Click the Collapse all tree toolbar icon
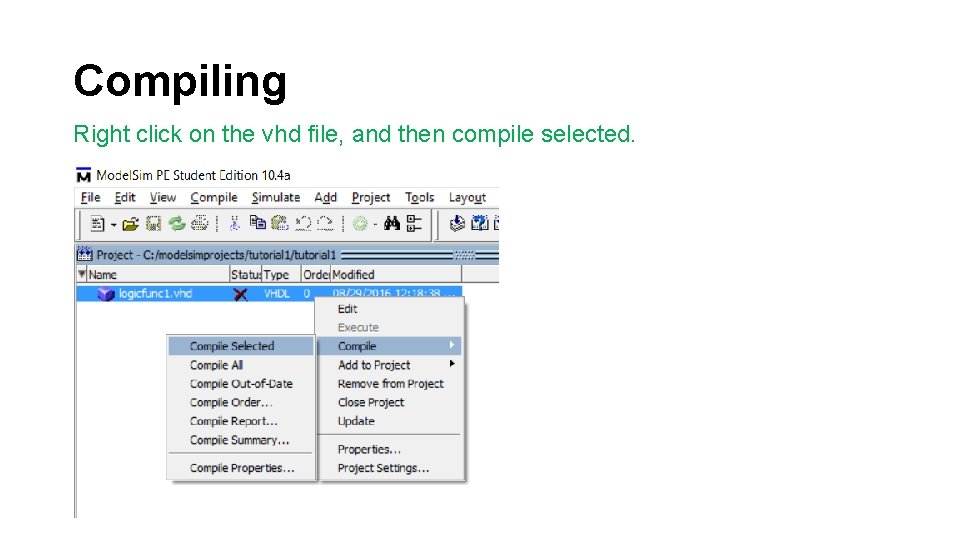The width and height of the screenshot is (960, 540). pos(414,223)
